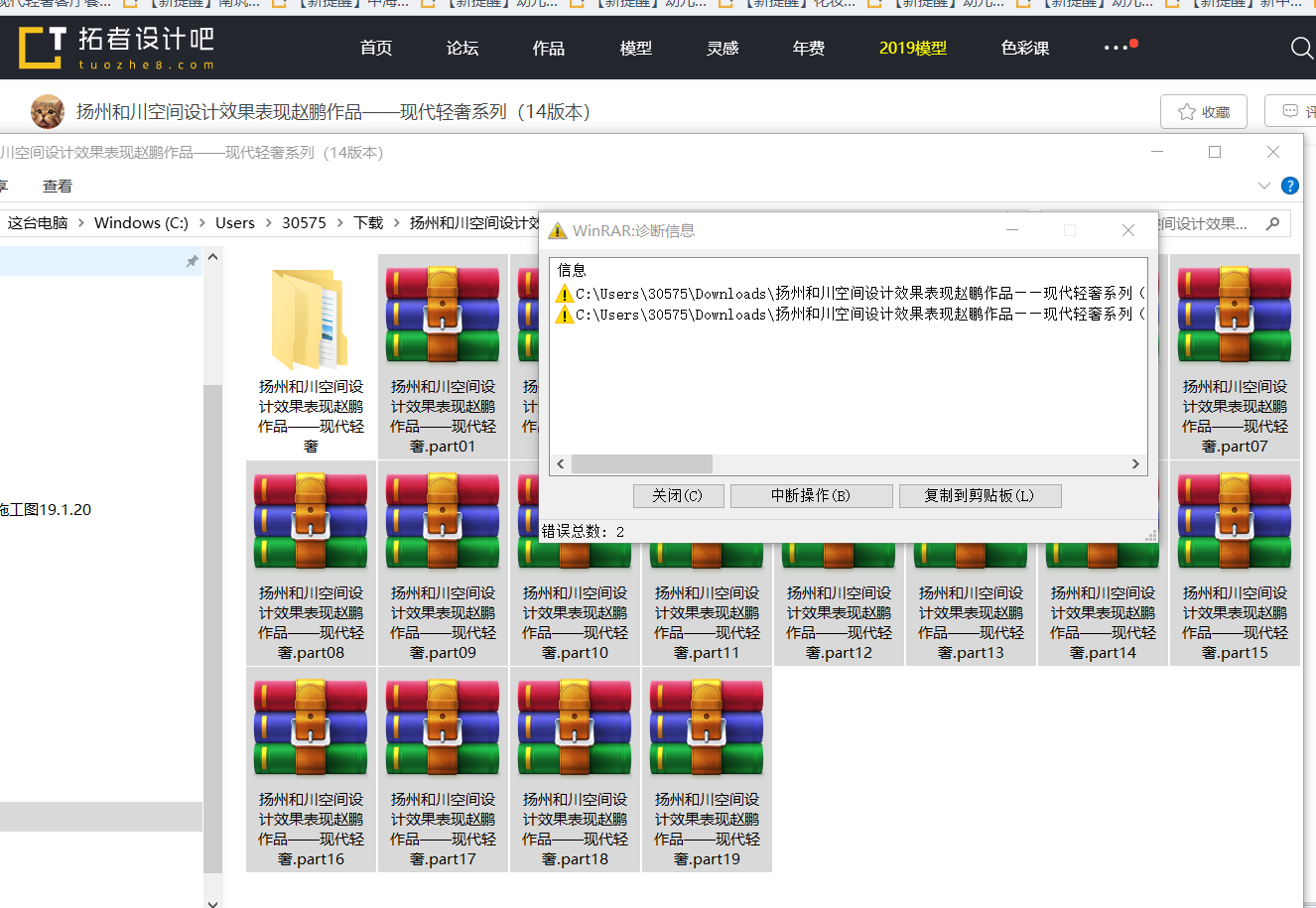Expand the Explorer ribbon chevron
Viewport: 1316px width, 908px height.
click(x=1263, y=186)
